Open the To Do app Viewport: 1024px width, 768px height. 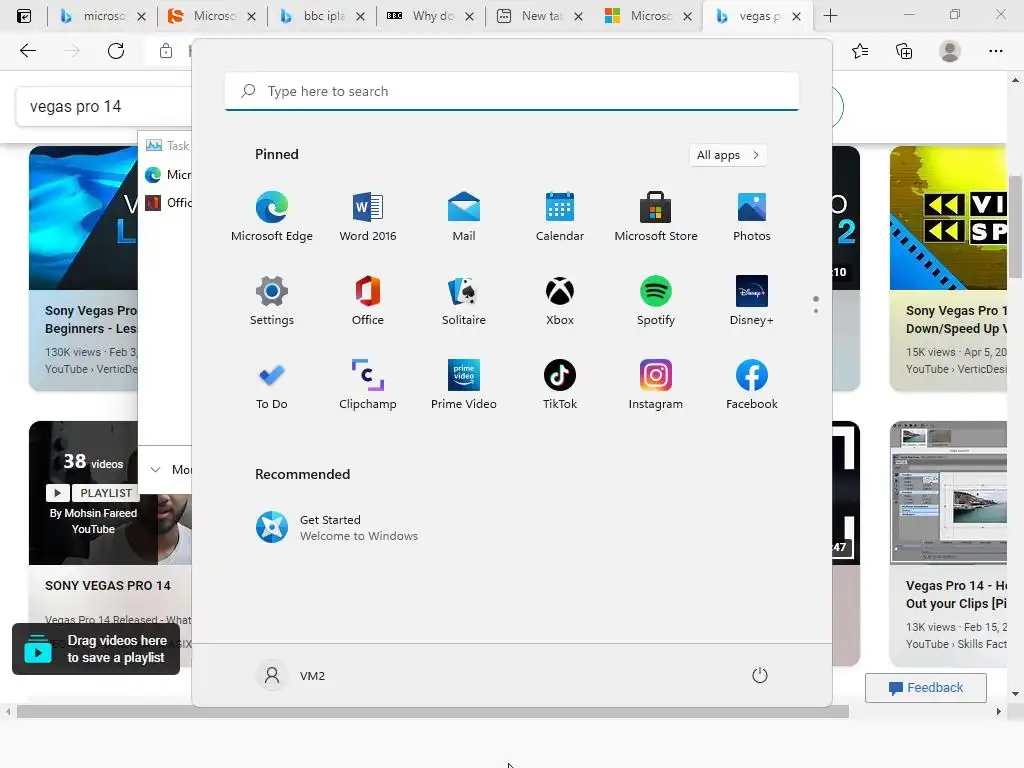pyautogui.click(x=272, y=385)
